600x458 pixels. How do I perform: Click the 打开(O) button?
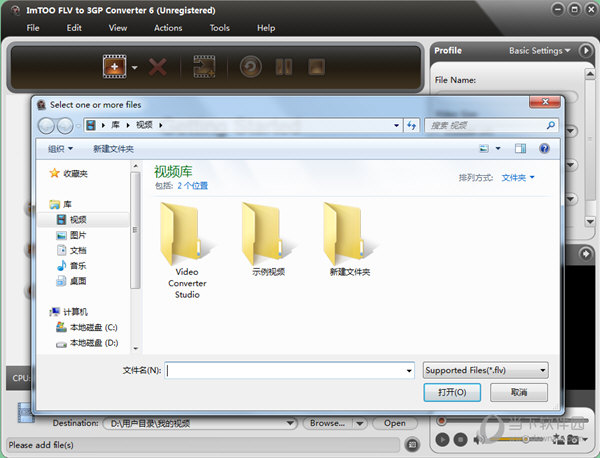pyautogui.click(x=452, y=392)
